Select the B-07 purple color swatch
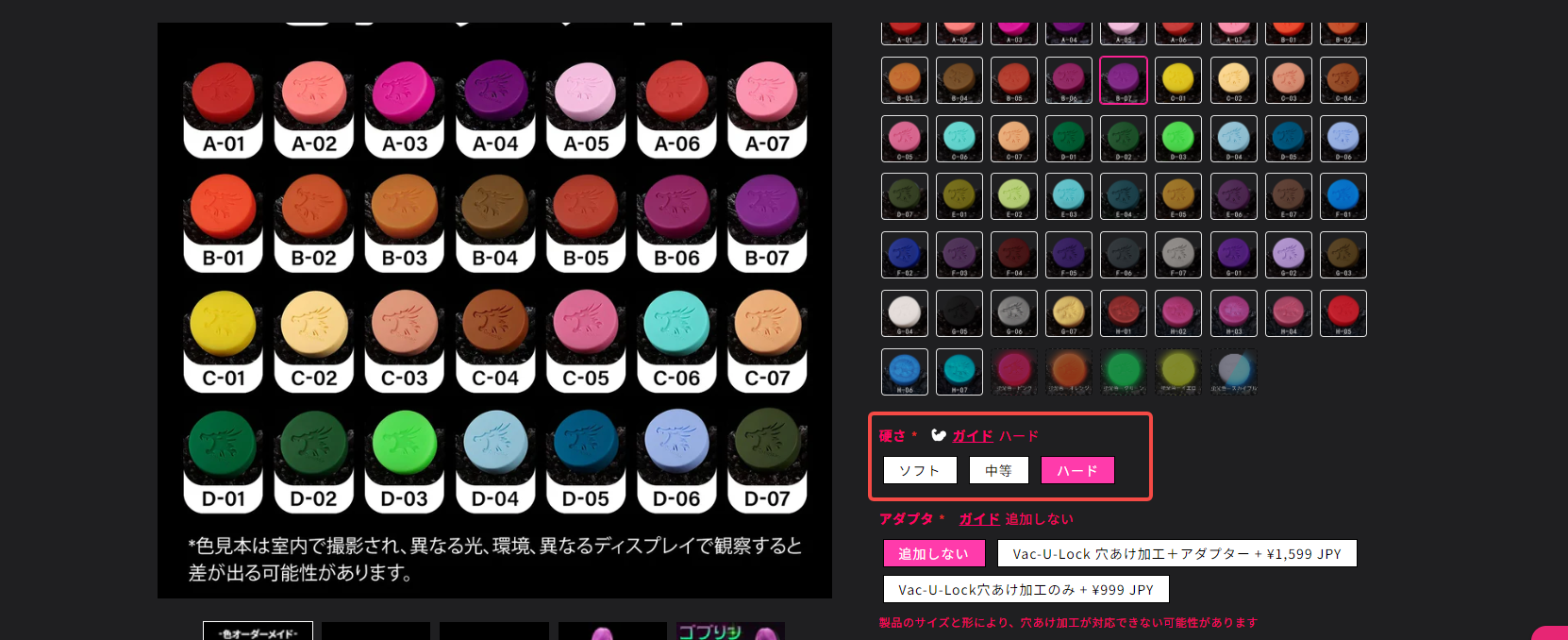Viewport: 1568px width, 640px height. pos(1123,80)
